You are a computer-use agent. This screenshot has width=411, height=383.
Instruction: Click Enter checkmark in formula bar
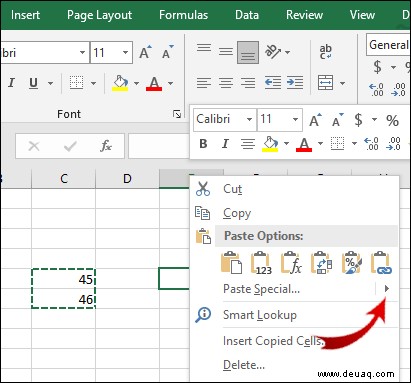[x=70, y=146]
